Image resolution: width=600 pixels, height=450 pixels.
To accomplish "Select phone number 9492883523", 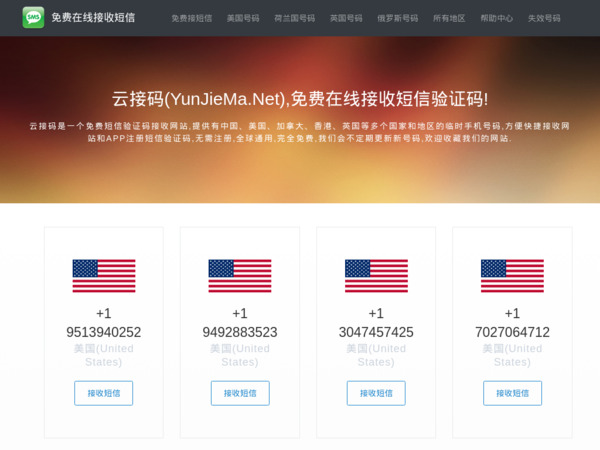I will [240, 332].
